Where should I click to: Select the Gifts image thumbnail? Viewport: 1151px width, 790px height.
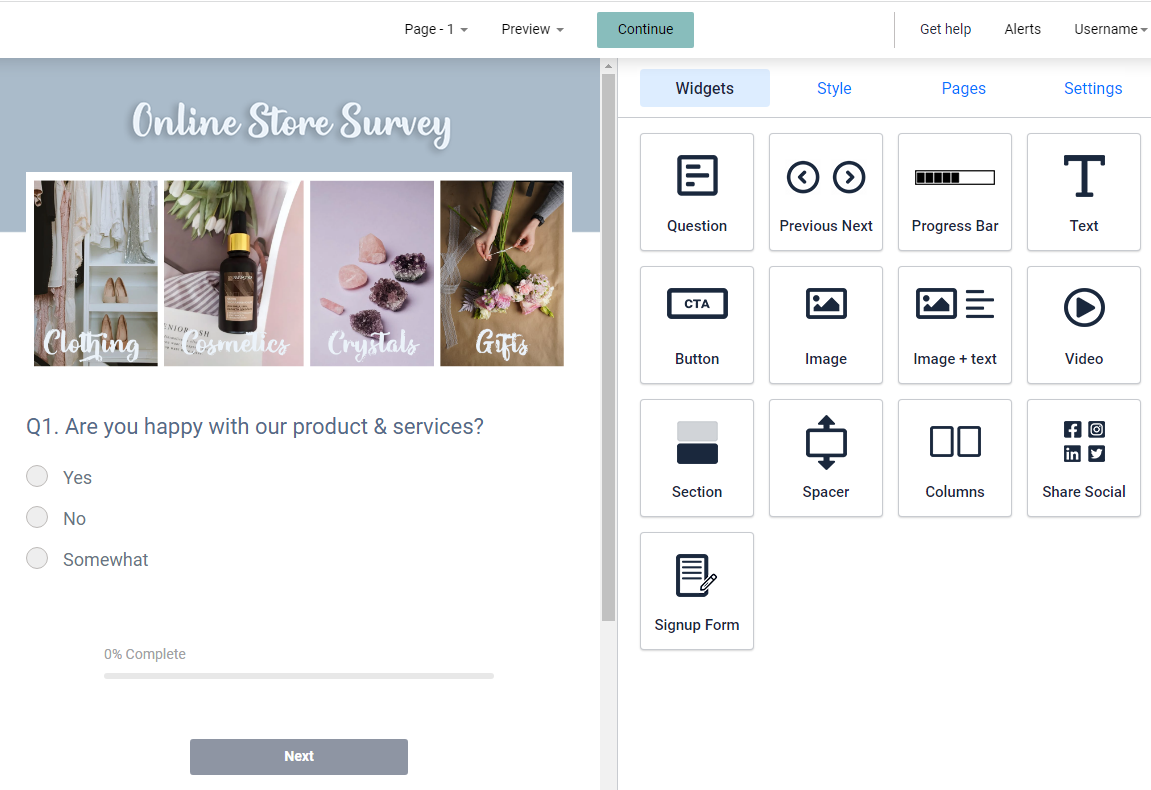pyautogui.click(x=502, y=273)
